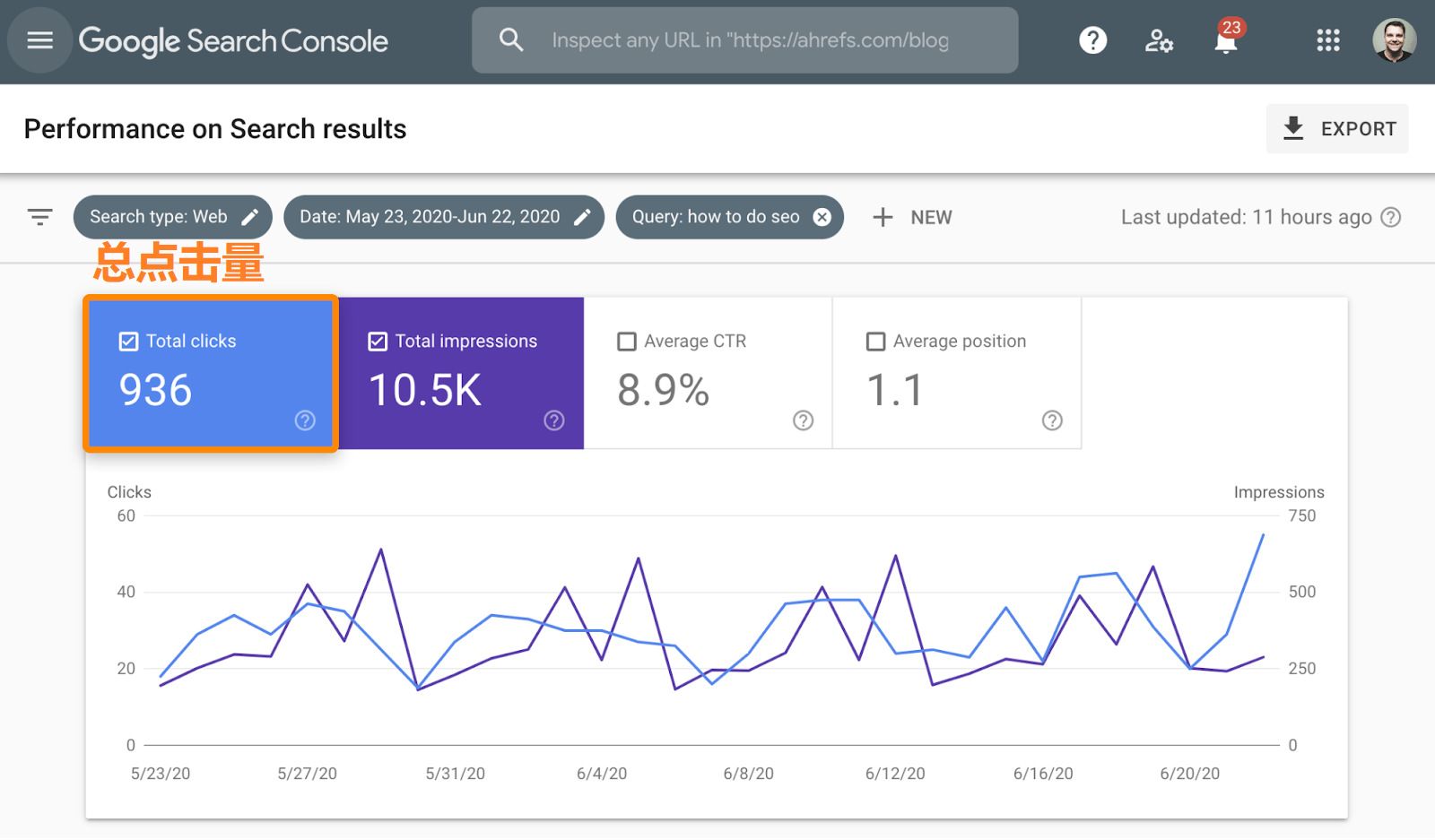Uncheck the Total impressions checkbox

tap(377, 341)
